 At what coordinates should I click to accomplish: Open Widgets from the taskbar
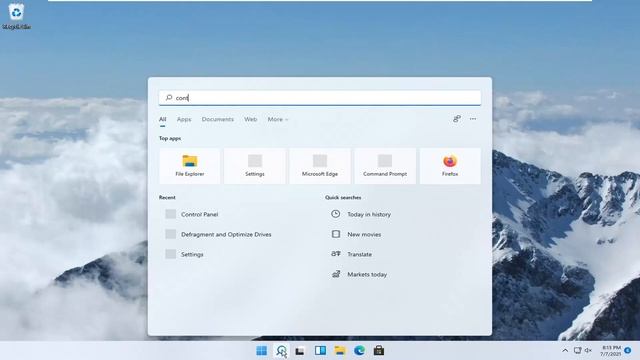point(320,351)
